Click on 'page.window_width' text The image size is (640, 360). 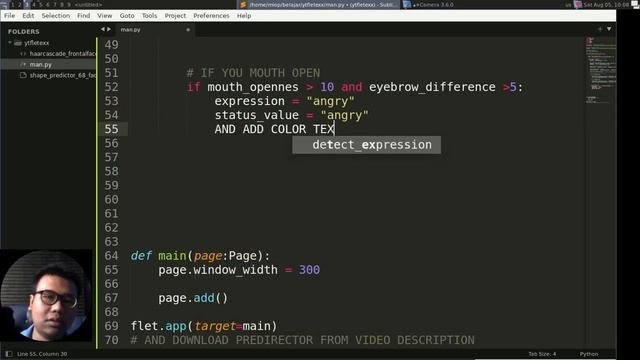coord(218,270)
